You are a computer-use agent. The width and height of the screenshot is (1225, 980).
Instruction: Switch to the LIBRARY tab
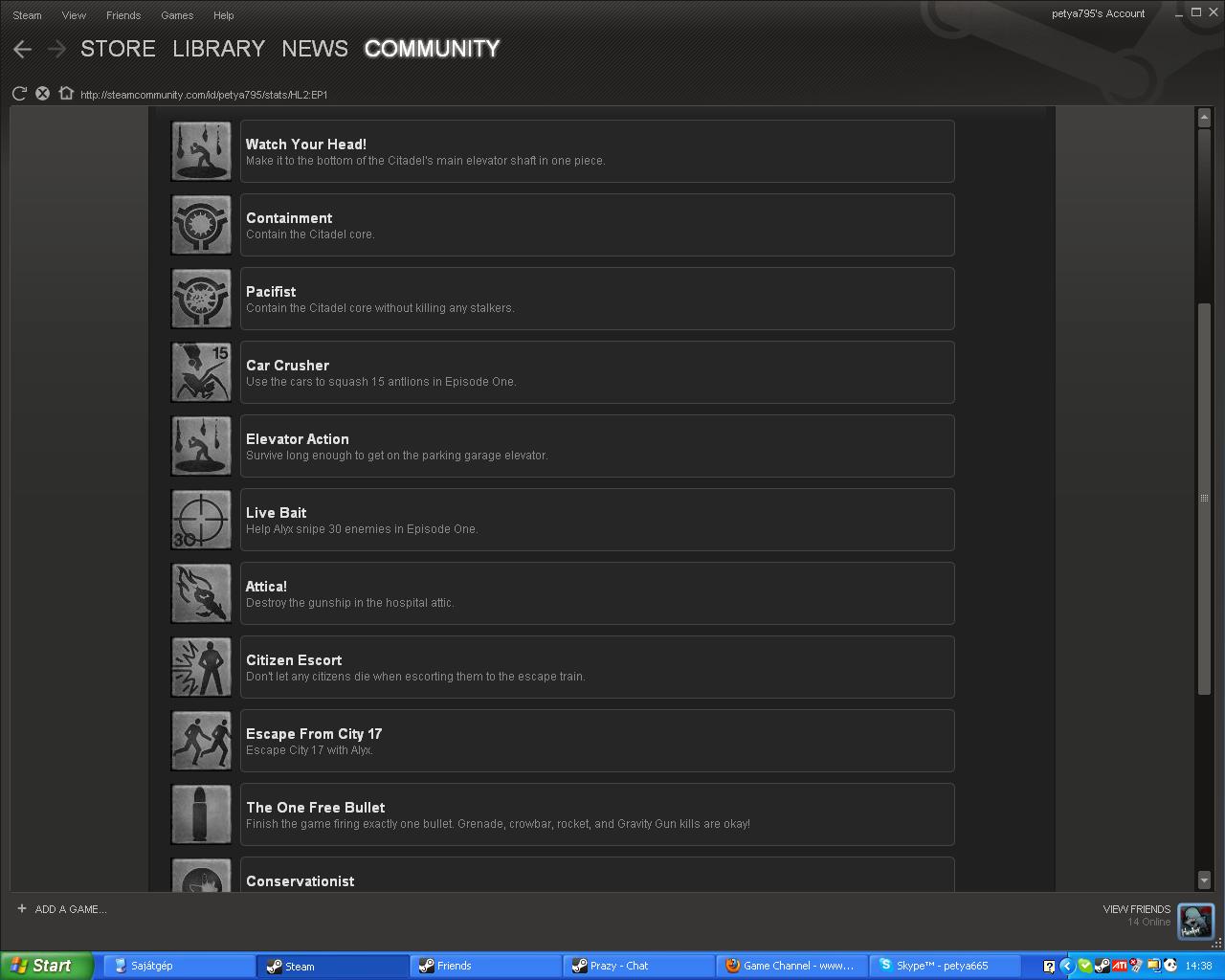point(219,49)
